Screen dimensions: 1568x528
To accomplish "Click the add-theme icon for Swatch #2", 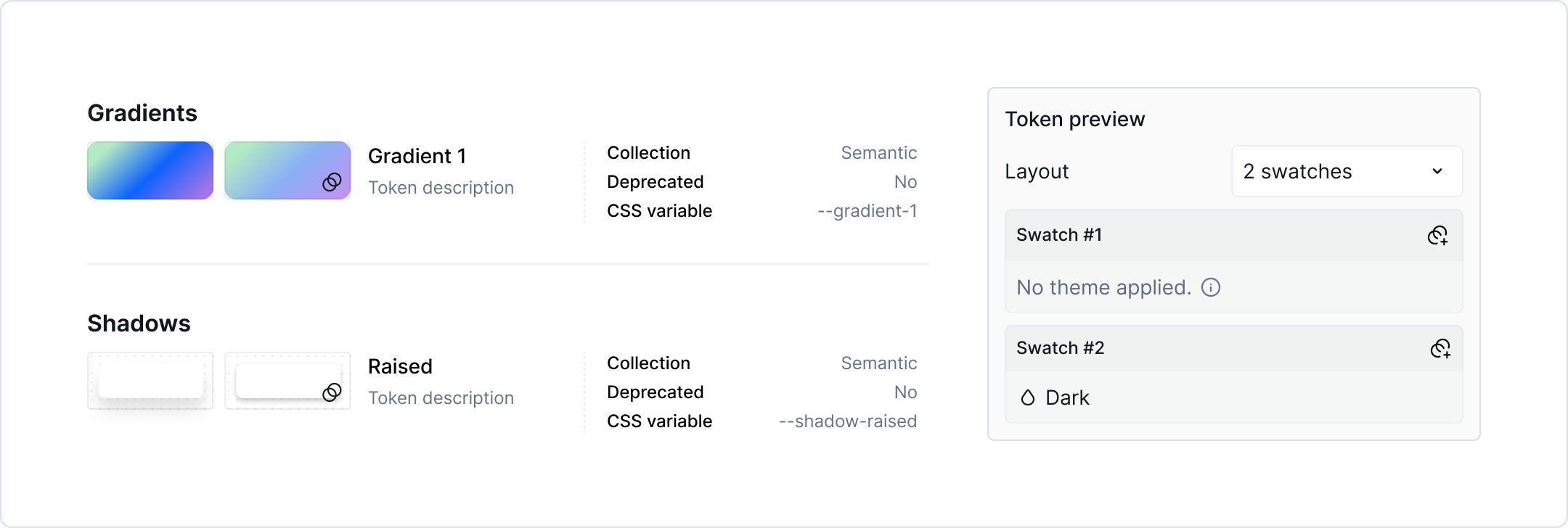I will [x=1441, y=347].
